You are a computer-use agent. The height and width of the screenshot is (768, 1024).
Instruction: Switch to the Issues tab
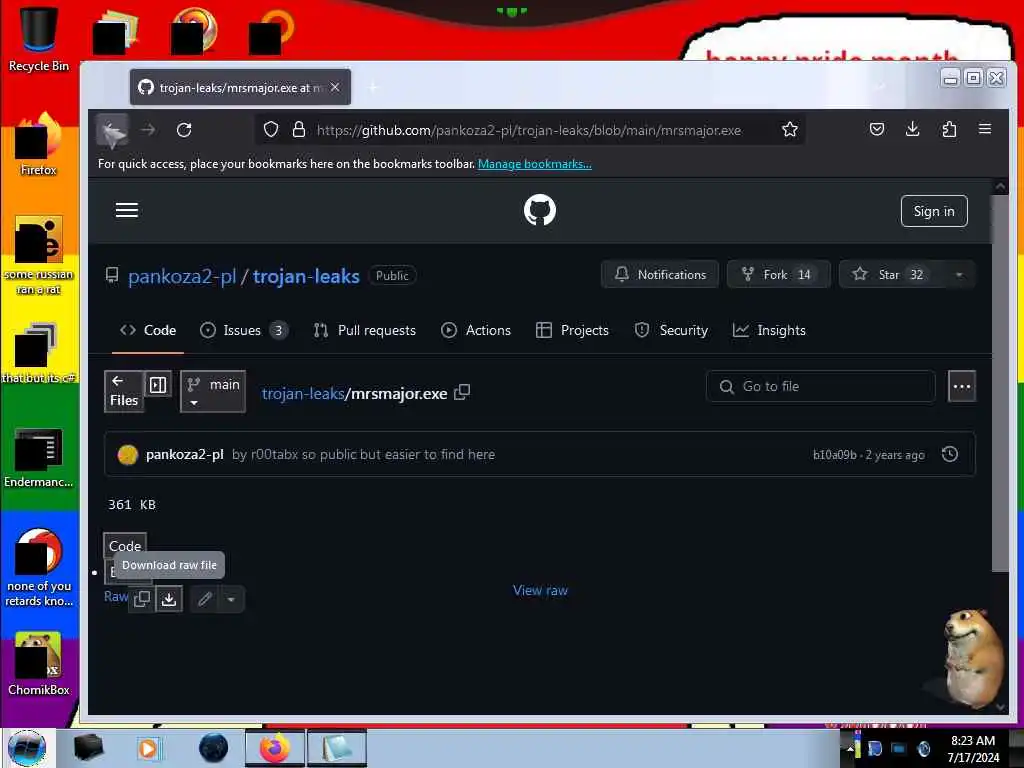click(244, 330)
